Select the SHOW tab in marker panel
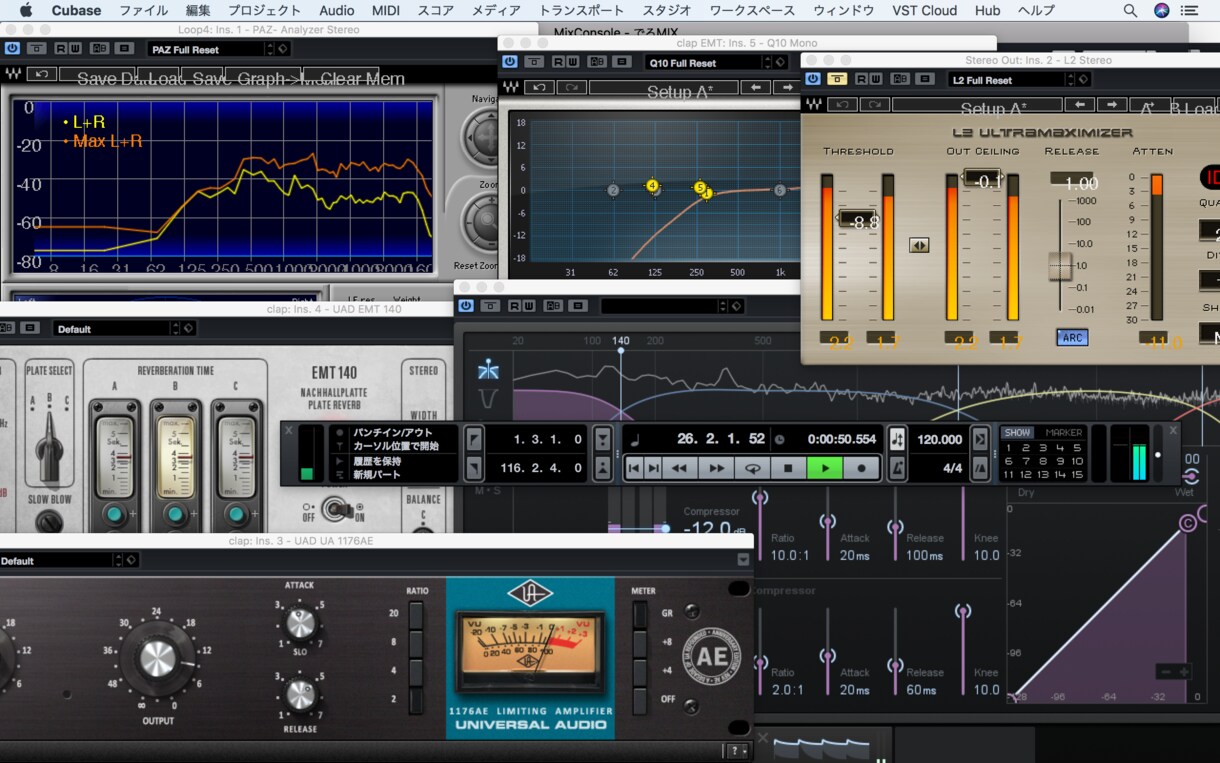The image size is (1220, 763). tap(1017, 433)
